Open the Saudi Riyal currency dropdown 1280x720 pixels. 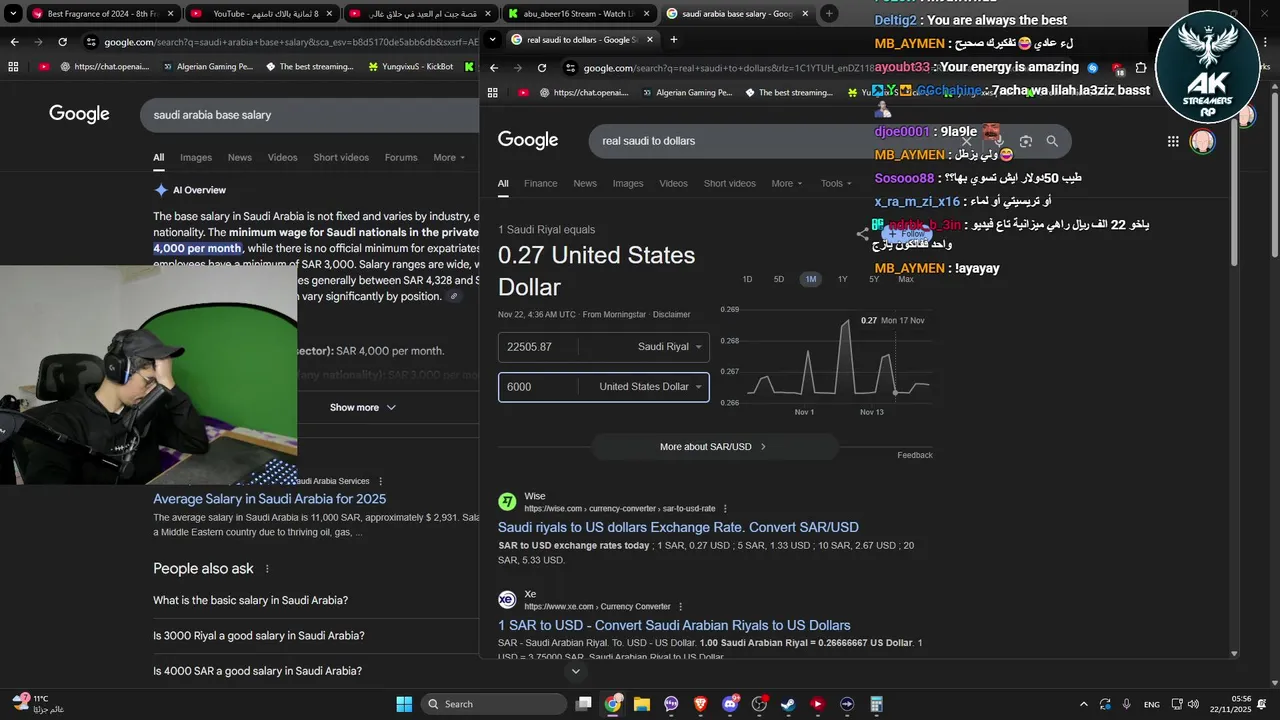670,347
